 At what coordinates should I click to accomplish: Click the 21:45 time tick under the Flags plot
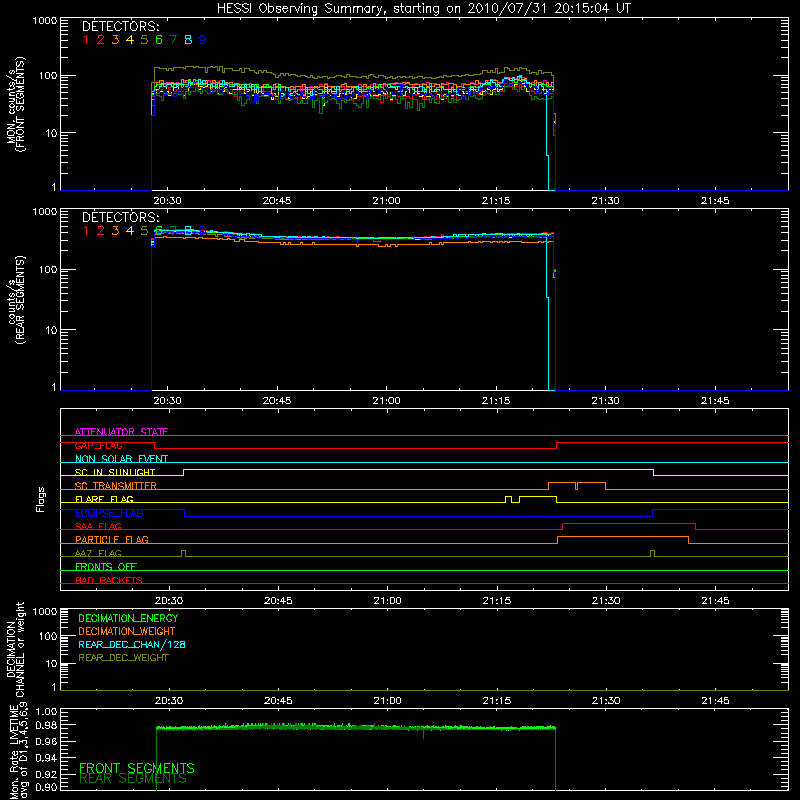(x=715, y=601)
